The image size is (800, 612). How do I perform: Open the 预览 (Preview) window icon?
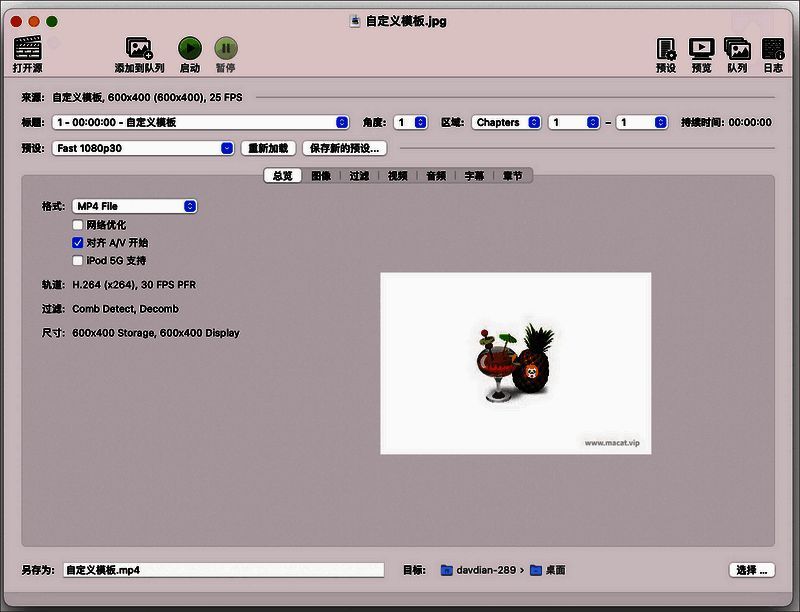pyautogui.click(x=700, y=50)
